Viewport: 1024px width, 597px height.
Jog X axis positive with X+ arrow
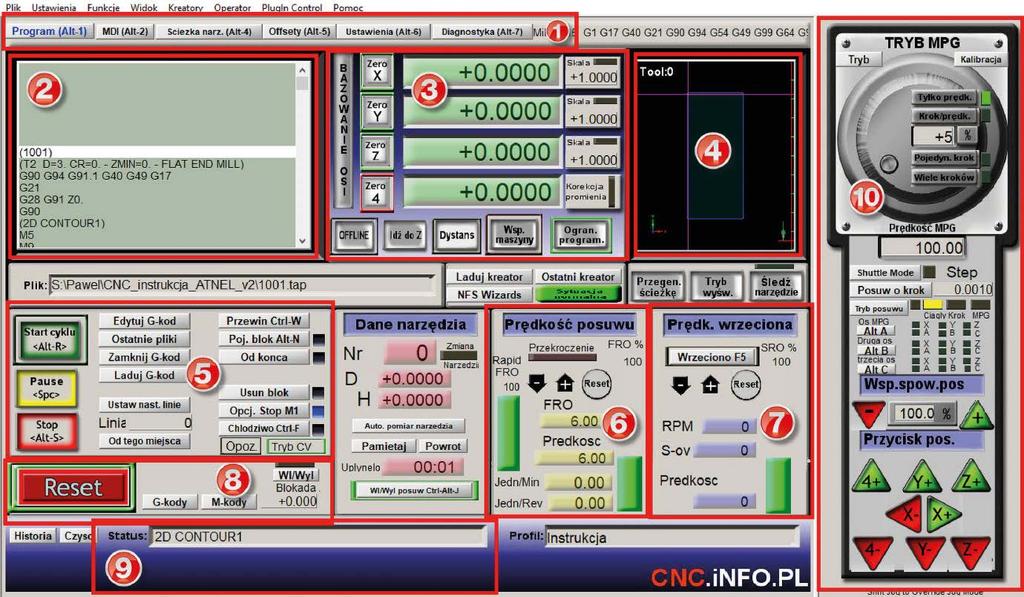[x=943, y=514]
